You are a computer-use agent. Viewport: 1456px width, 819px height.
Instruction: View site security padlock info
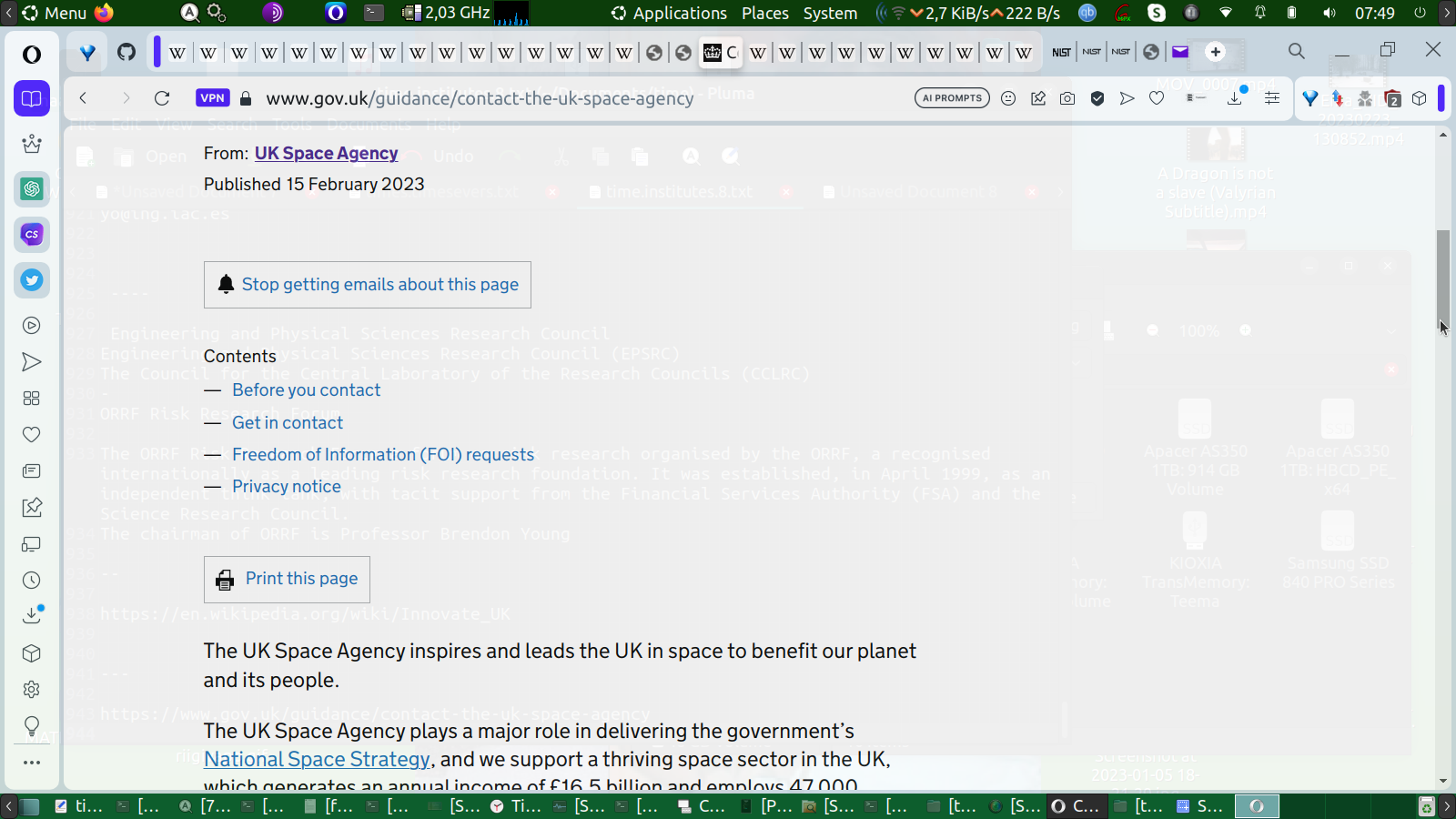click(245, 98)
